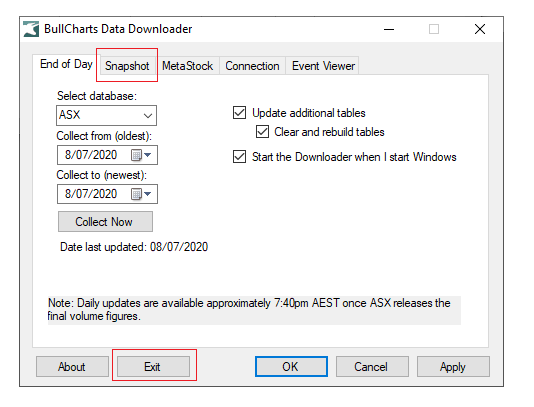This screenshot has width=534, height=407.
Task: Select the Date last updated text
Action: point(134,247)
